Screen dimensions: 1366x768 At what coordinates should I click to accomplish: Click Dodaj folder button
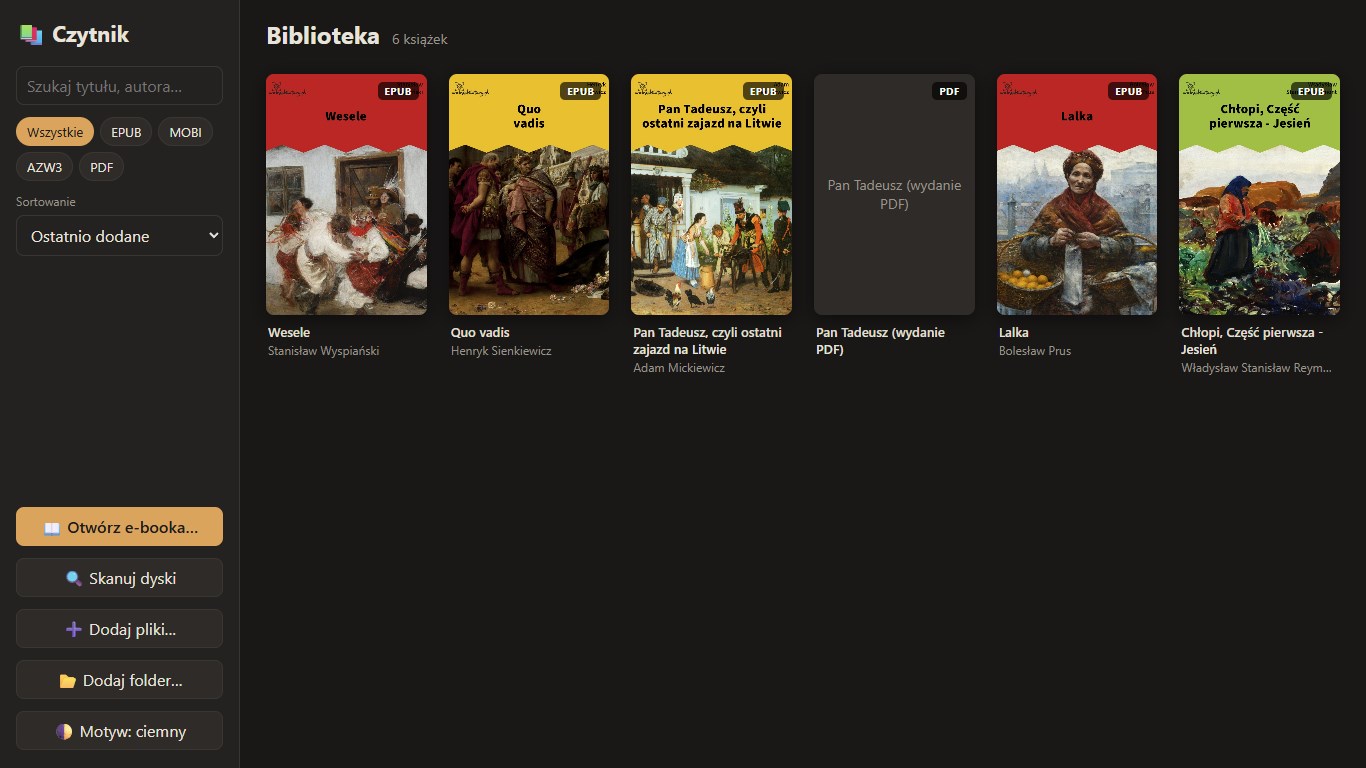point(119,680)
